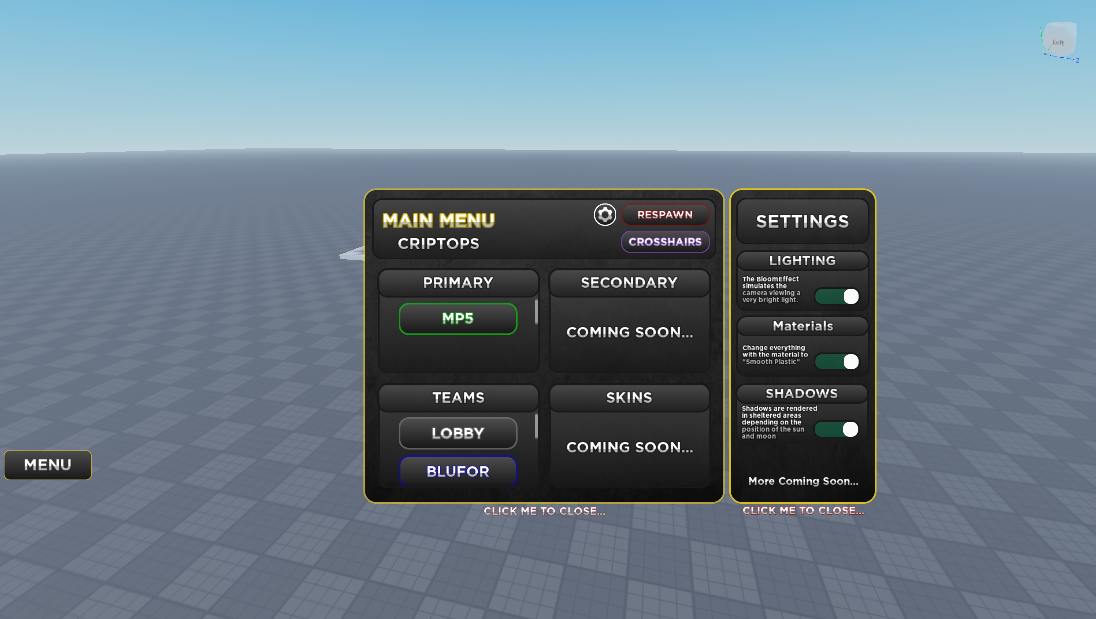1096x619 pixels.
Task: Click the SETTINGS panel title
Action: point(802,221)
